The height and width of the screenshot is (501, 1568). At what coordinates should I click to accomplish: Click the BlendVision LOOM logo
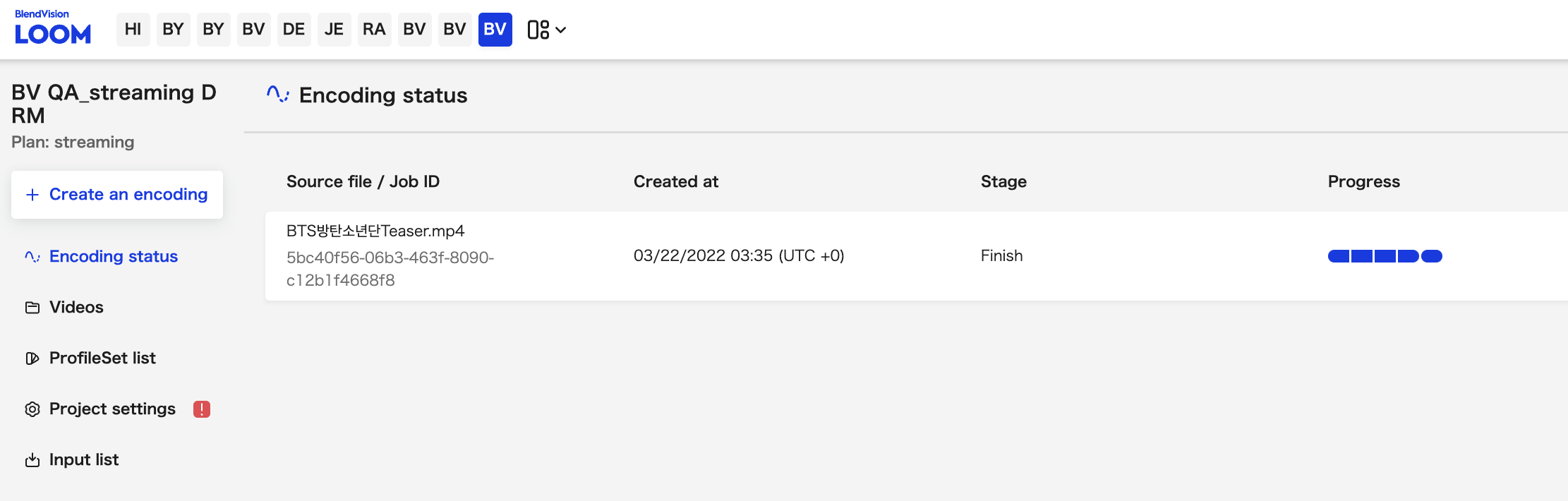click(53, 28)
